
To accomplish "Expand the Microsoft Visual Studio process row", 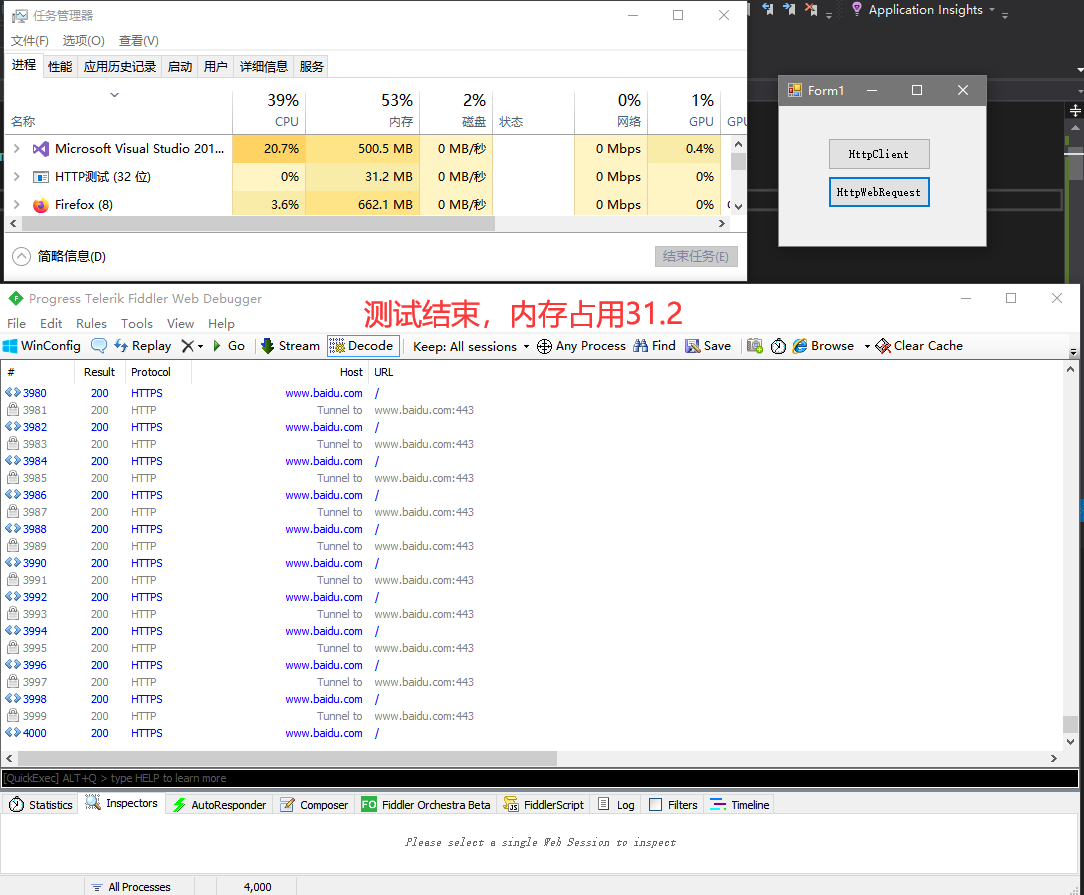I will coord(17,149).
